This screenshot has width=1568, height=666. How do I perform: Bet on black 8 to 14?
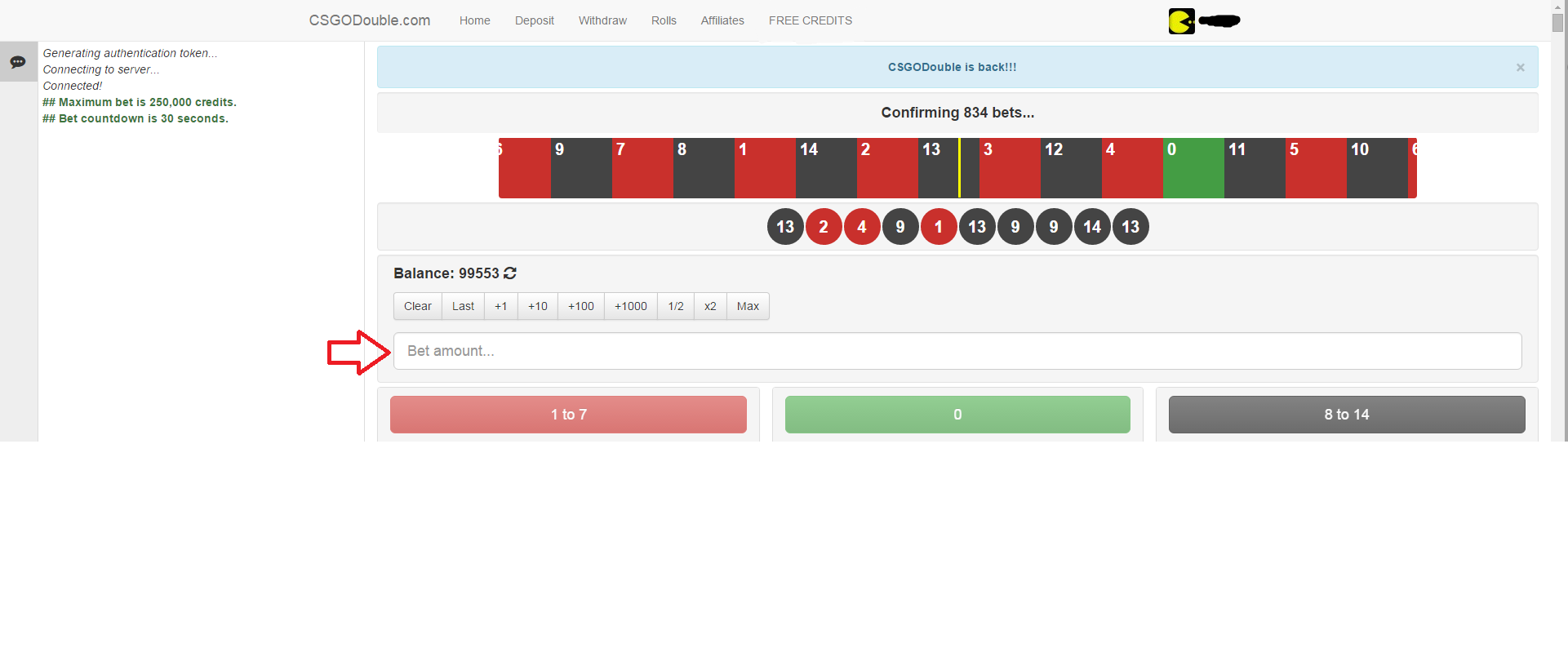pos(1347,415)
